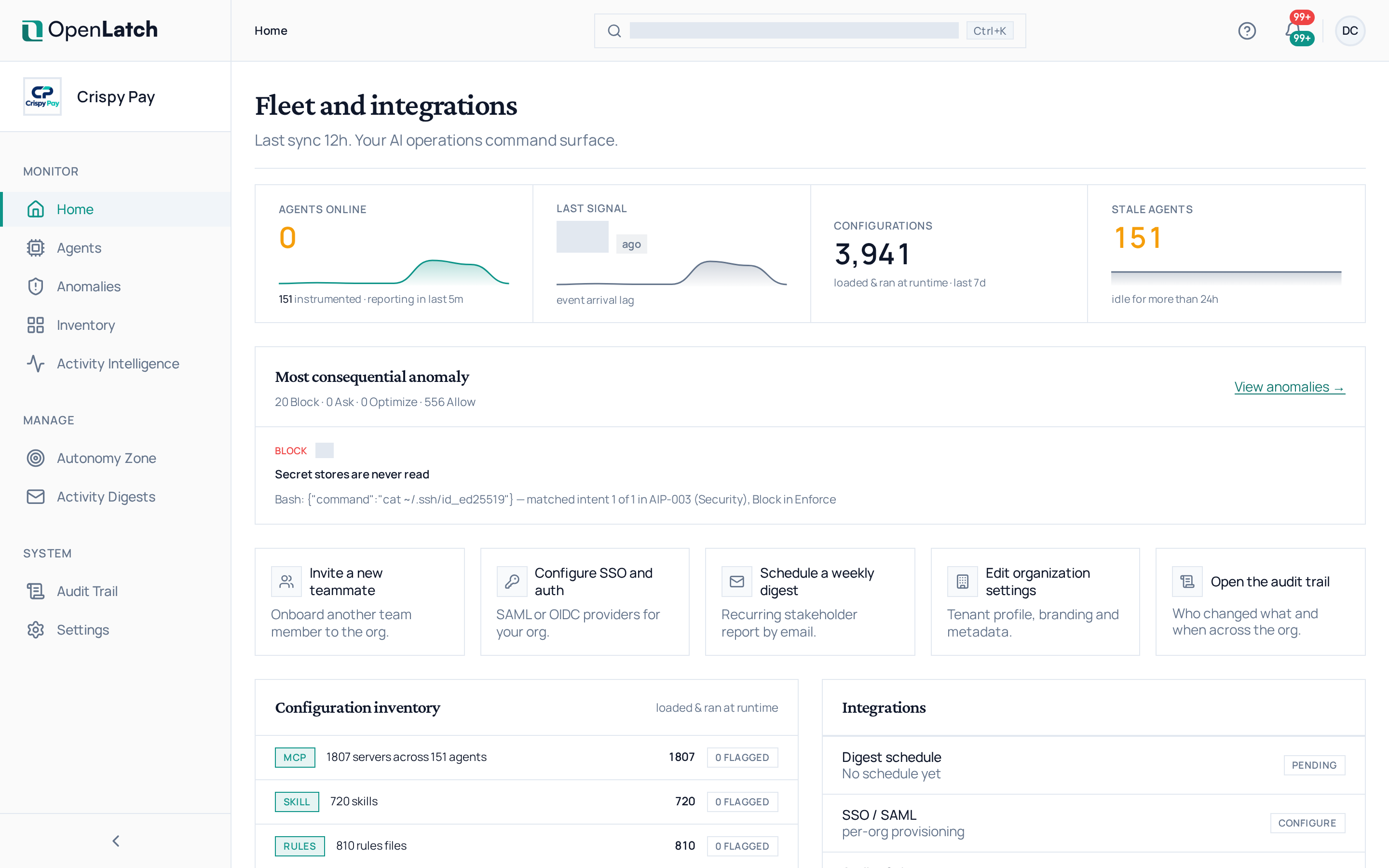Viewport: 1389px width, 868px height.
Task: Open Inventory via its grid icon
Action: click(x=36, y=325)
